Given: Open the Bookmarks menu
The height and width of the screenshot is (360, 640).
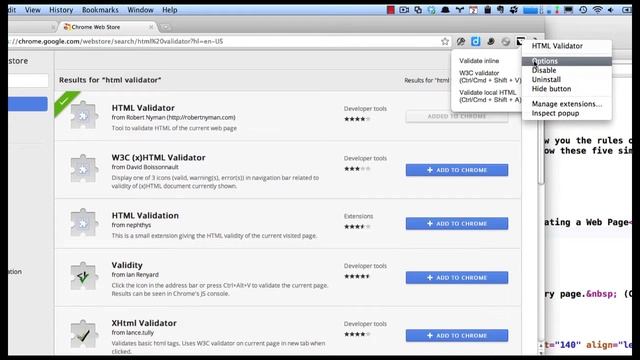Looking at the screenshot, I should pos(100,10).
